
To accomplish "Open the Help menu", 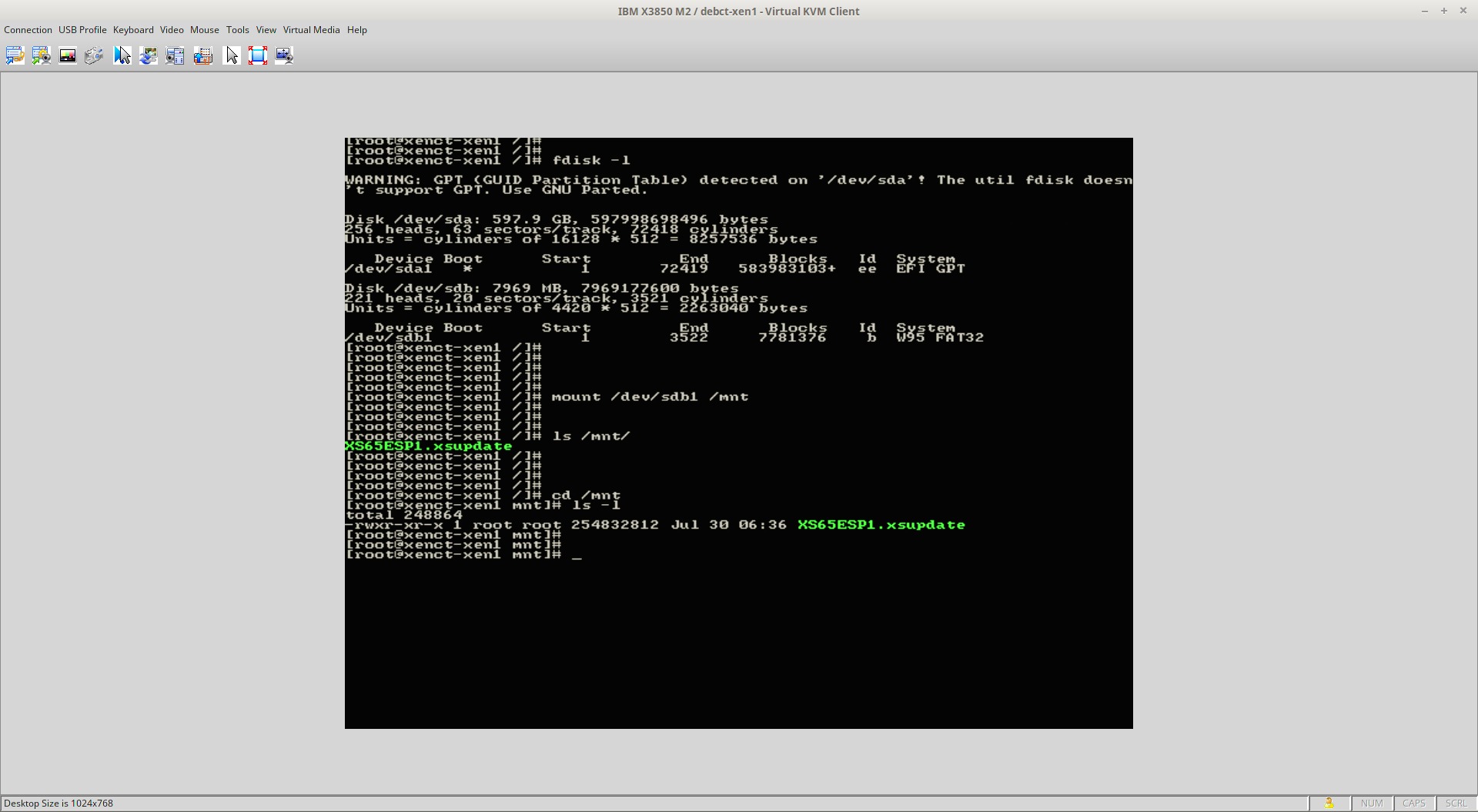I will click(356, 30).
